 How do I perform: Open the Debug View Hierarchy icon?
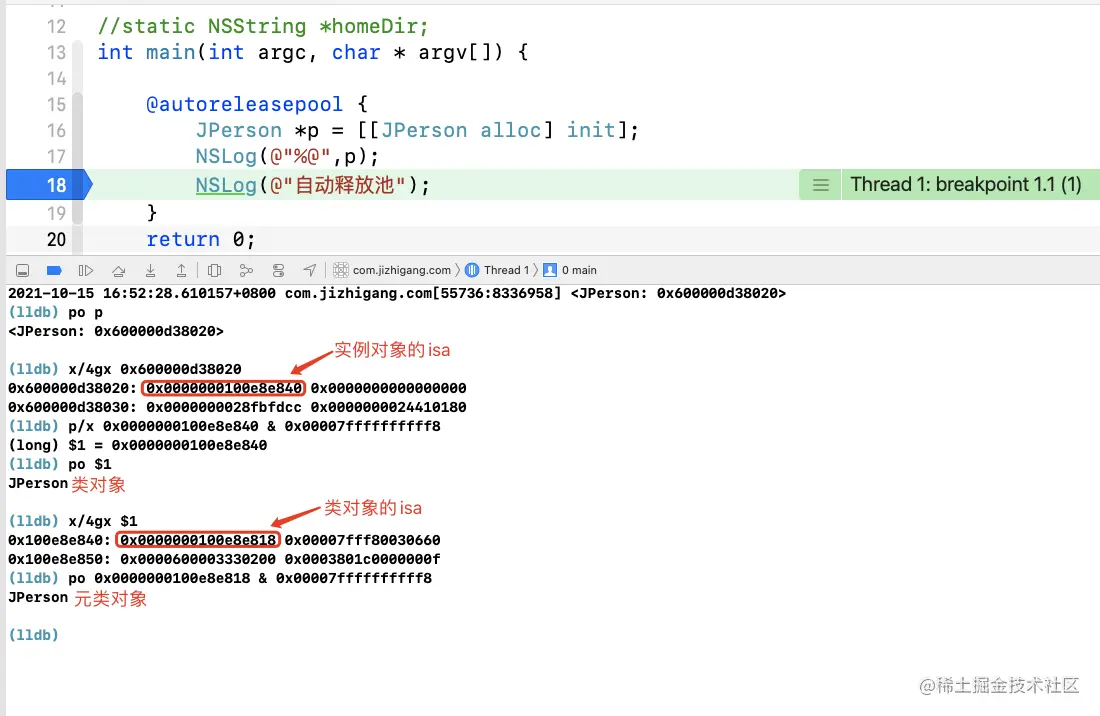pos(215,270)
